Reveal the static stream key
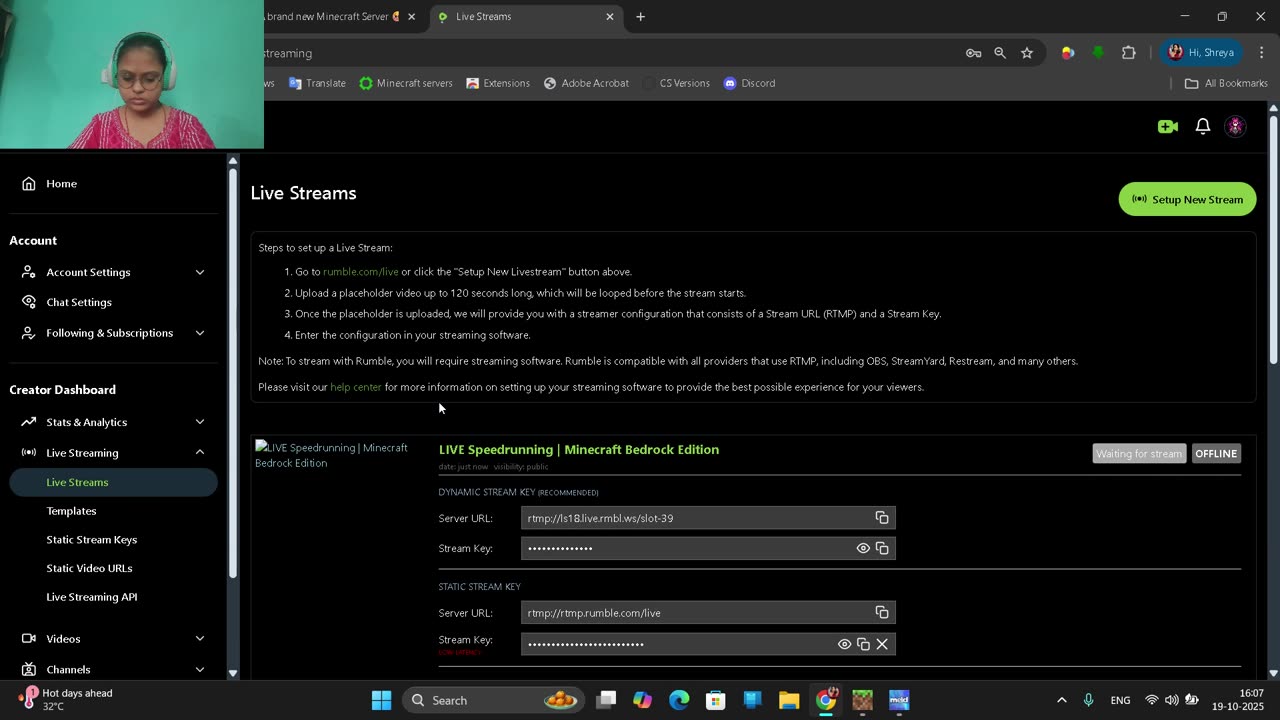Image resolution: width=1280 pixels, height=720 pixels. click(x=844, y=644)
